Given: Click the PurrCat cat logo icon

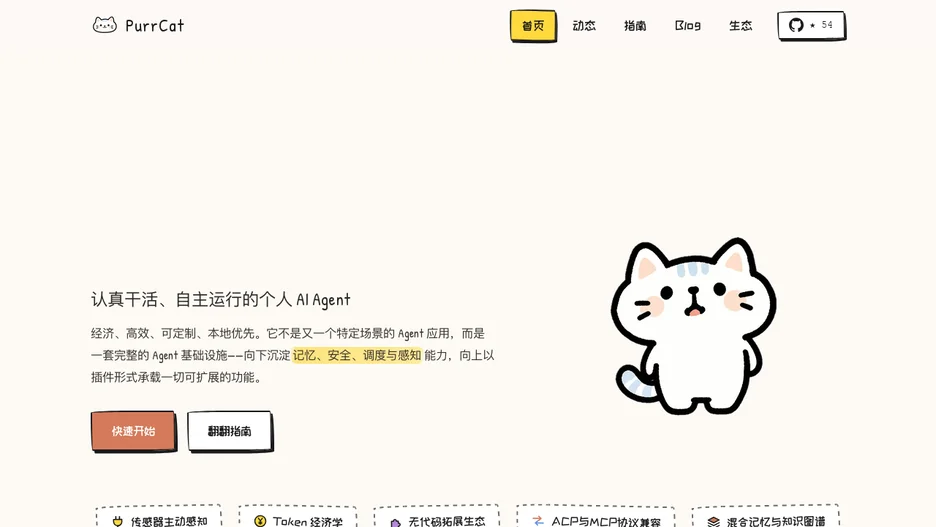Looking at the screenshot, I should [x=104, y=25].
